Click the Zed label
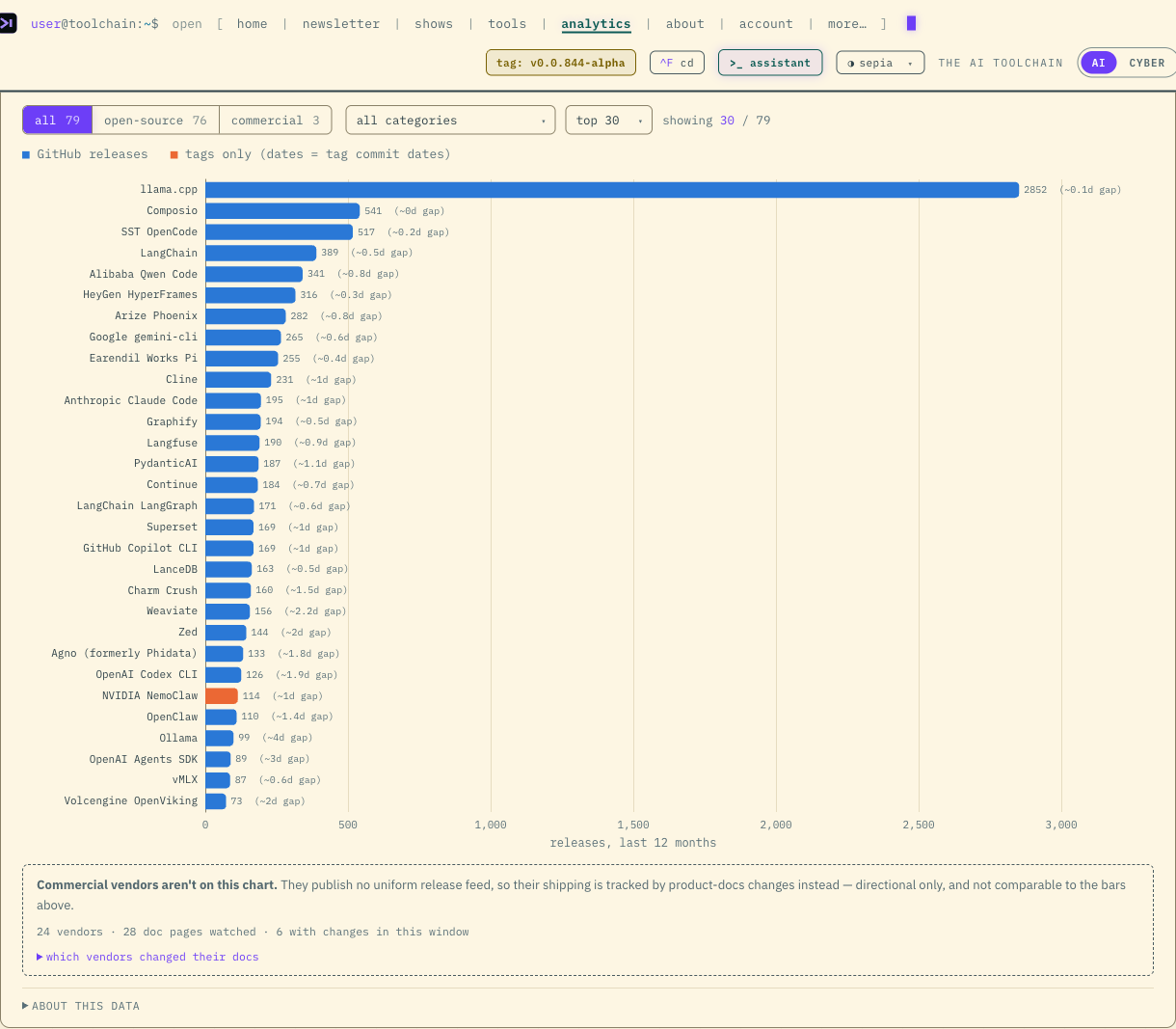Viewport: 1176px width, 1029px height. (188, 633)
